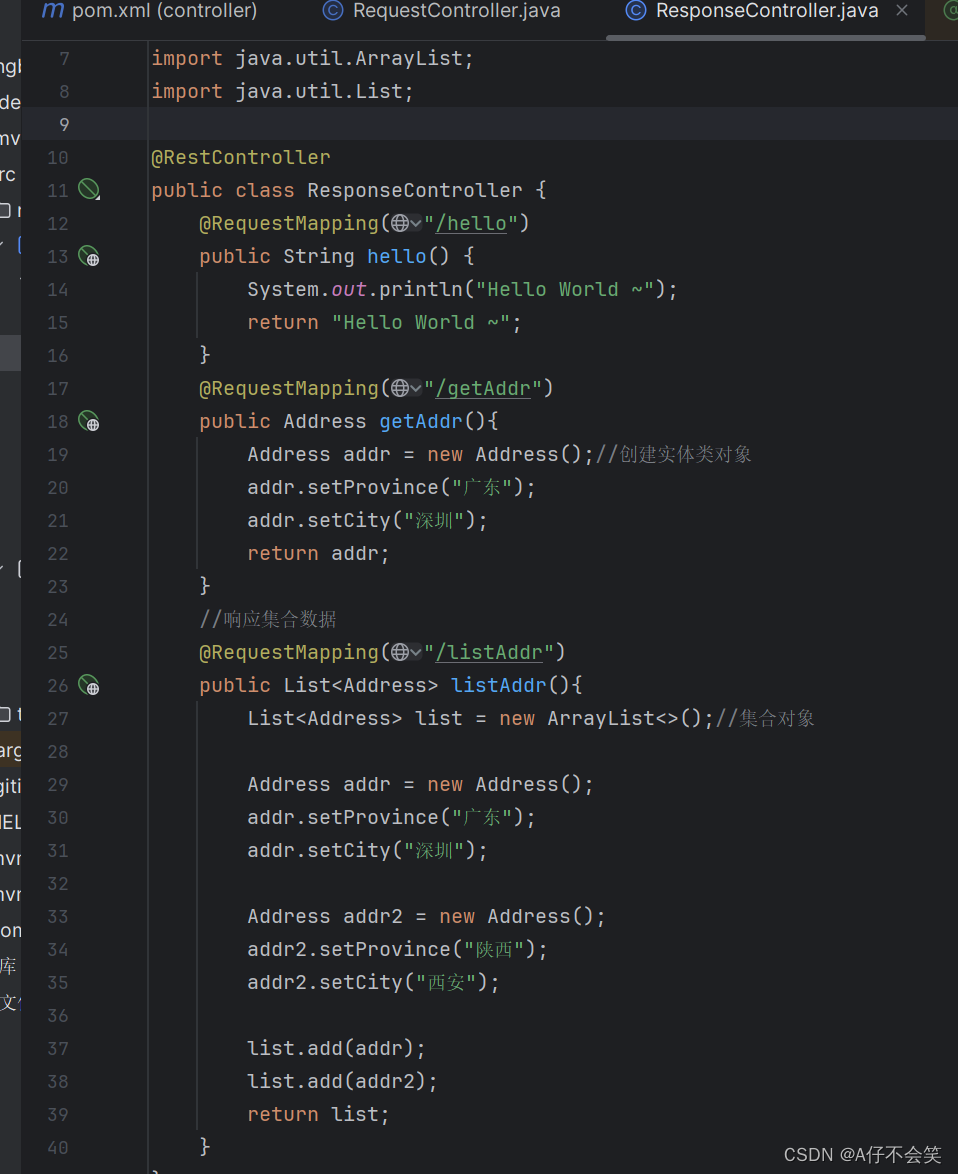Click endpoint gutter icon beside getAddr() method
The height and width of the screenshot is (1174, 958).
[89, 421]
